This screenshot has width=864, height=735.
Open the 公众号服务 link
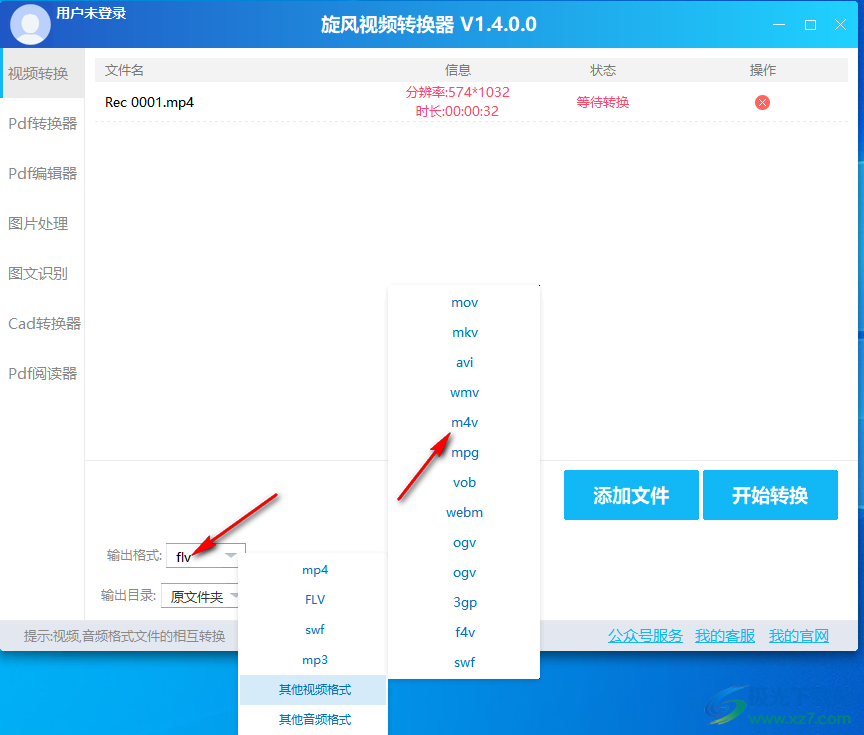pyautogui.click(x=645, y=635)
